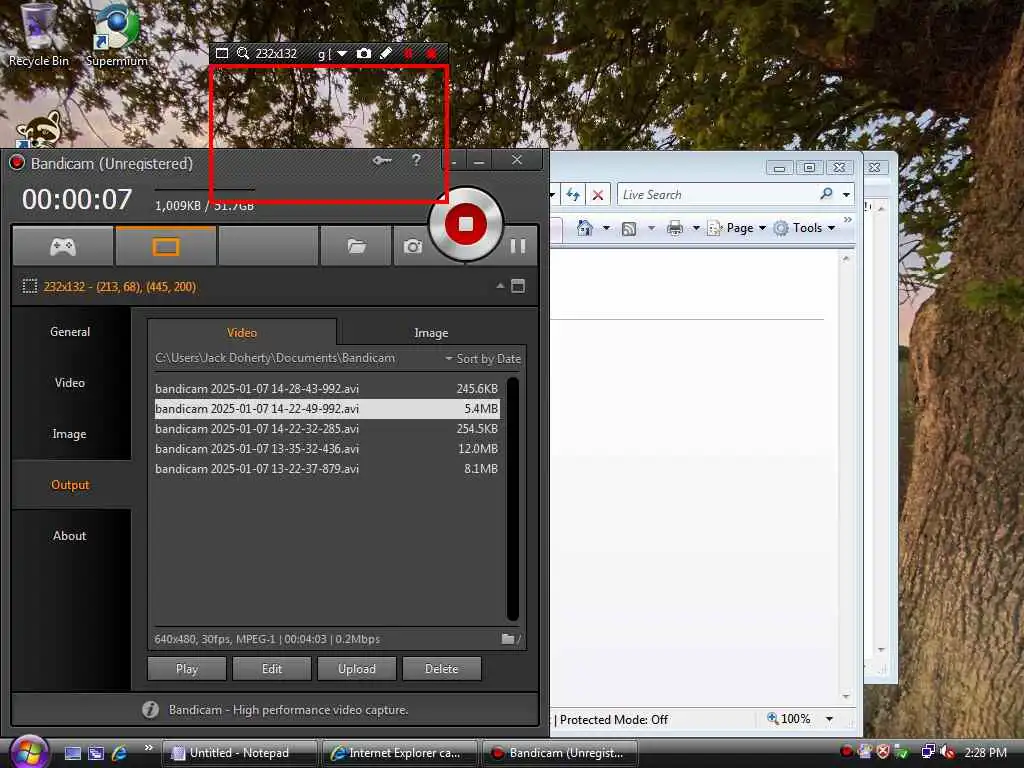The width and height of the screenshot is (1024, 768).
Task: Open the Sort by Date dropdown
Action: click(x=483, y=359)
